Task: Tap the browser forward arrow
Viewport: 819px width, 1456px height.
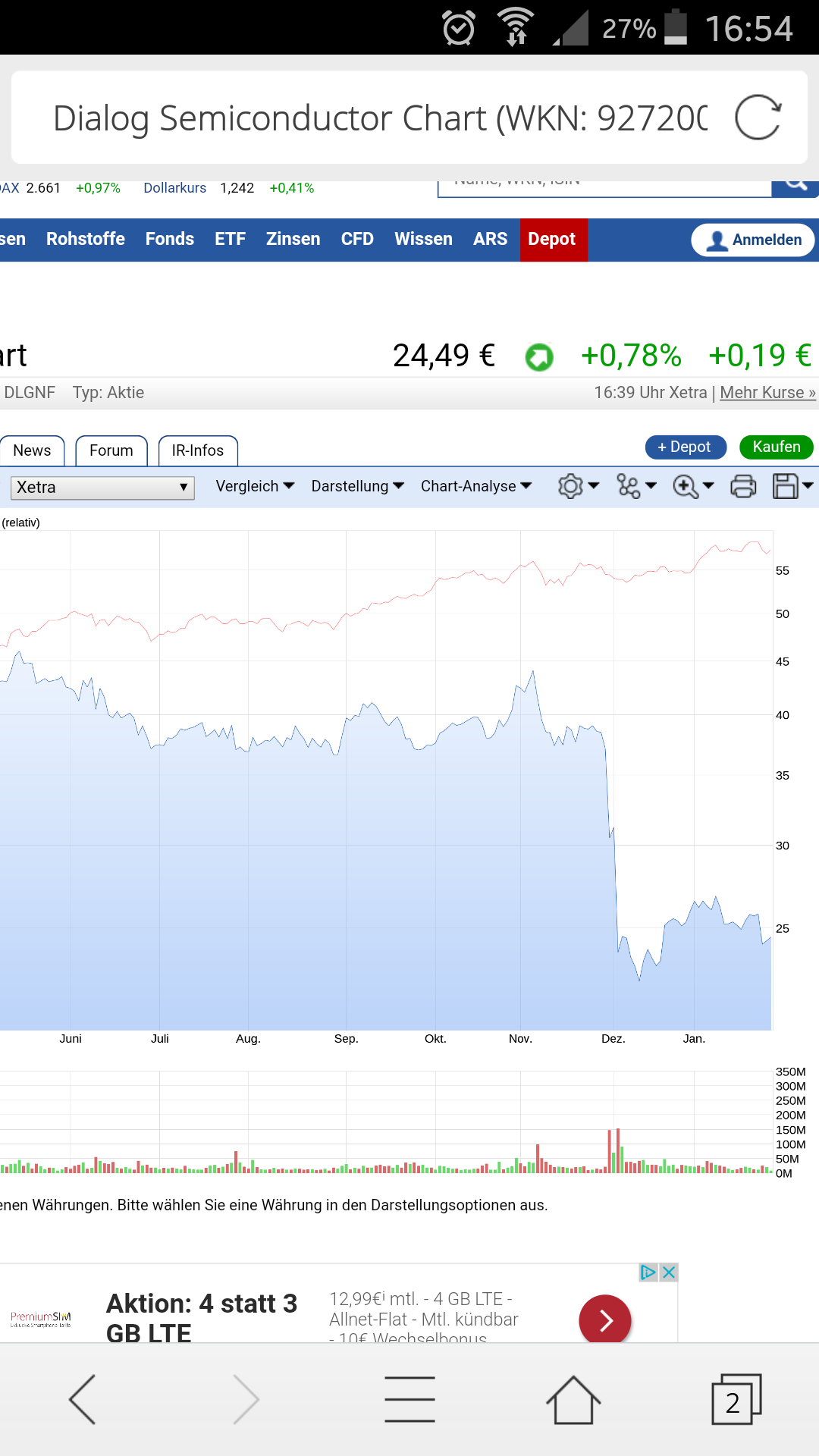Action: pos(246,1399)
